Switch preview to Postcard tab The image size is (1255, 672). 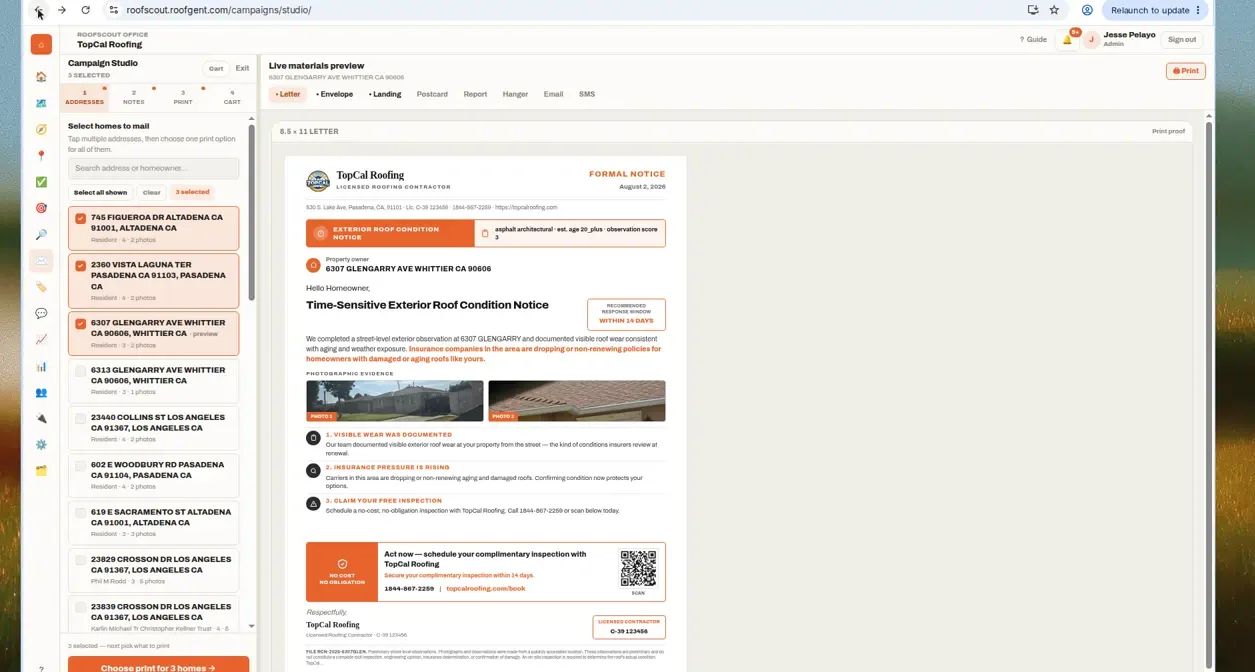pos(432,94)
